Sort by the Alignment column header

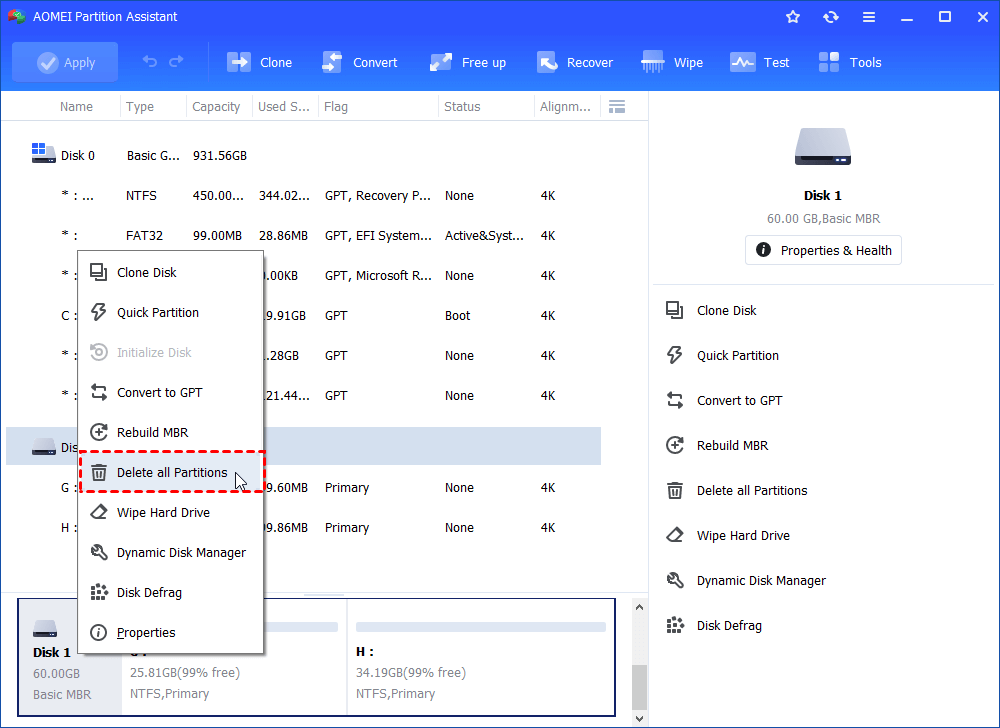[x=567, y=106]
